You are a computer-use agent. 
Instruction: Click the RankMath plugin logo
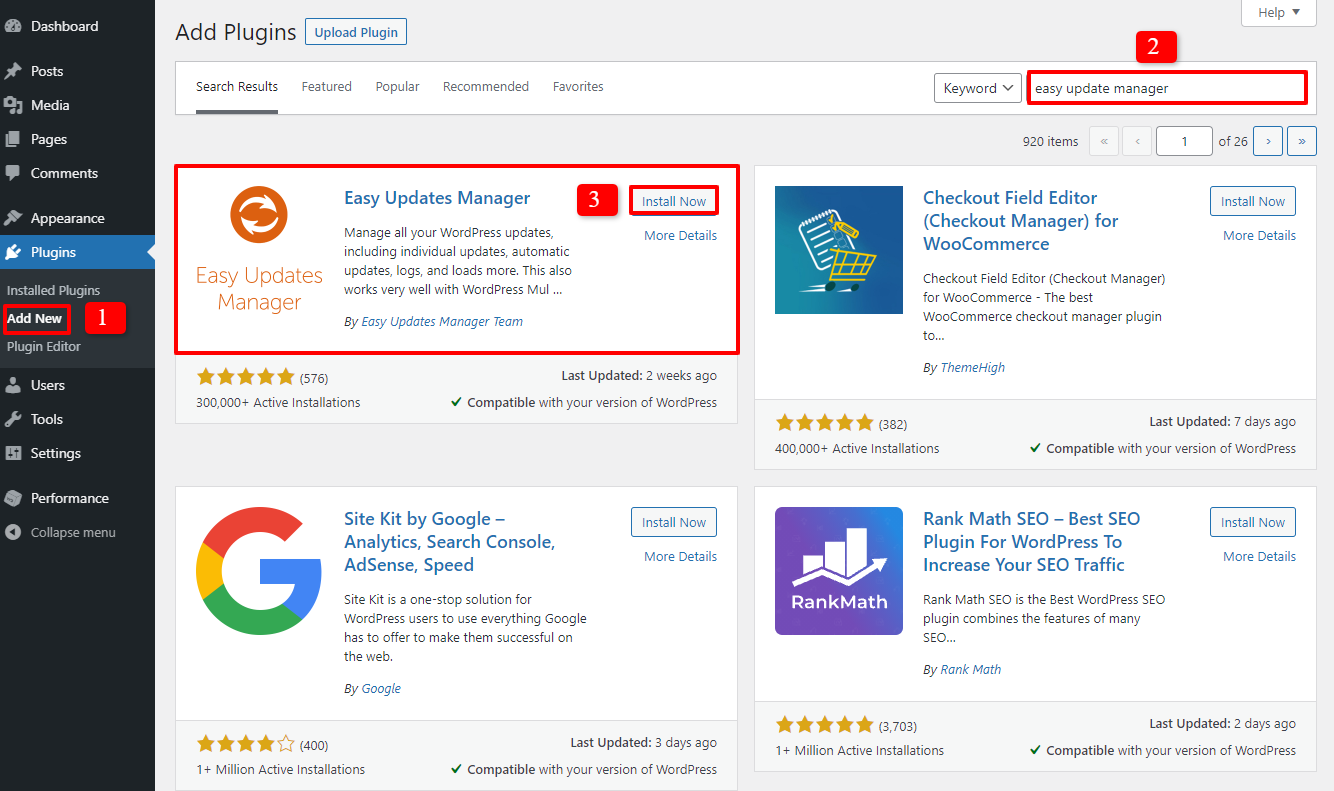click(x=838, y=571)
